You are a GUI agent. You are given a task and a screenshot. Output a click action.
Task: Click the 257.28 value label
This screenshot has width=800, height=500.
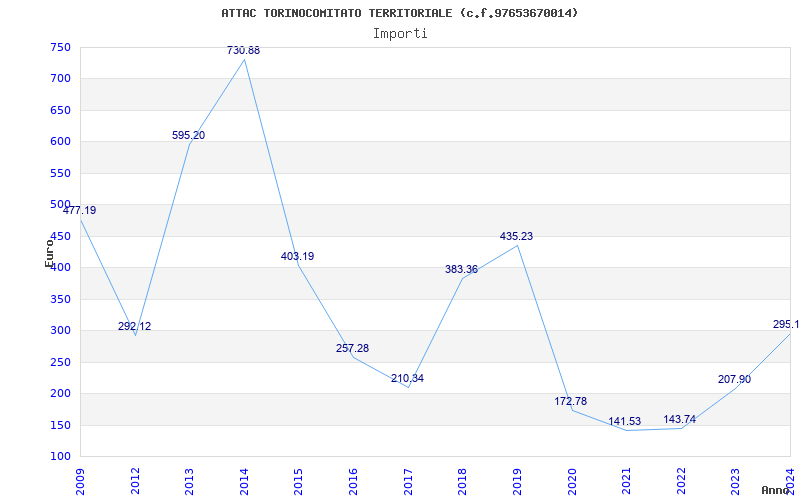pyautogui.click(x=352, y=348)
